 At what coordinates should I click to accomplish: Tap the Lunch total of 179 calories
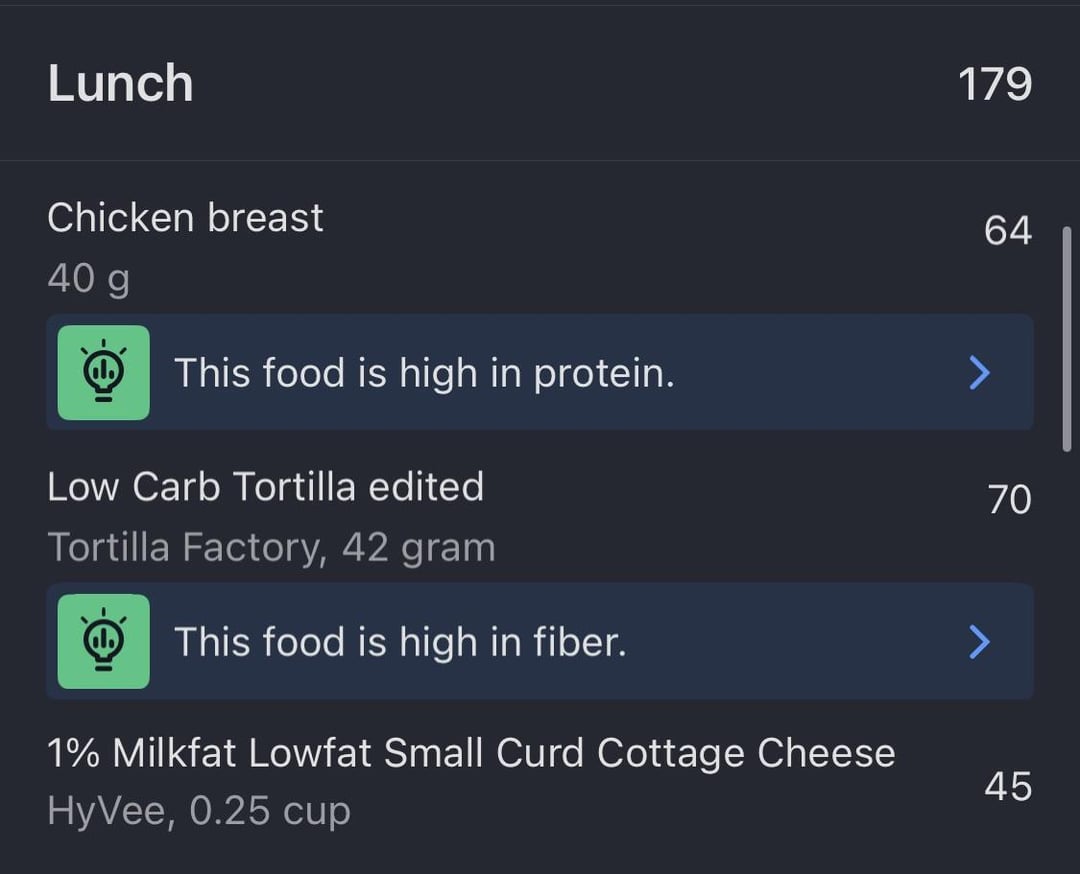point(995,85)
